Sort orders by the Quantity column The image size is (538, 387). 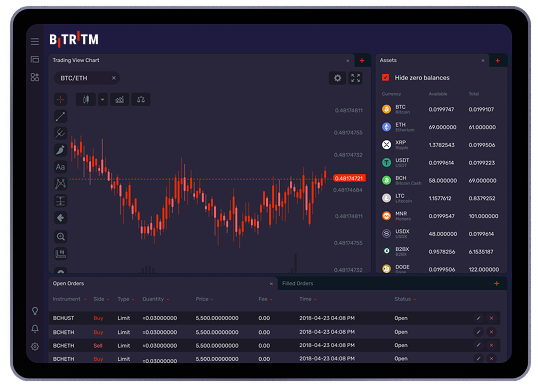pos(156,299)
